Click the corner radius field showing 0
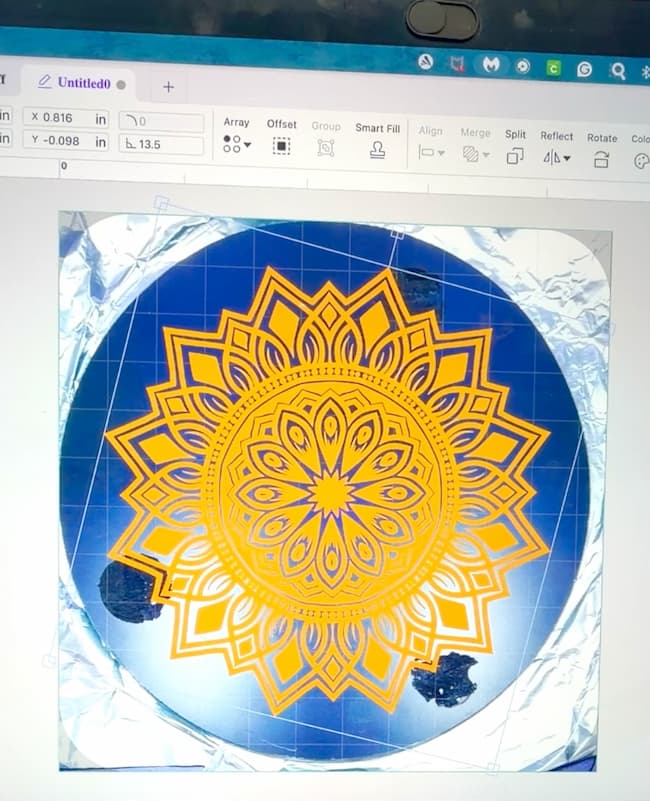 pos(161,122)
